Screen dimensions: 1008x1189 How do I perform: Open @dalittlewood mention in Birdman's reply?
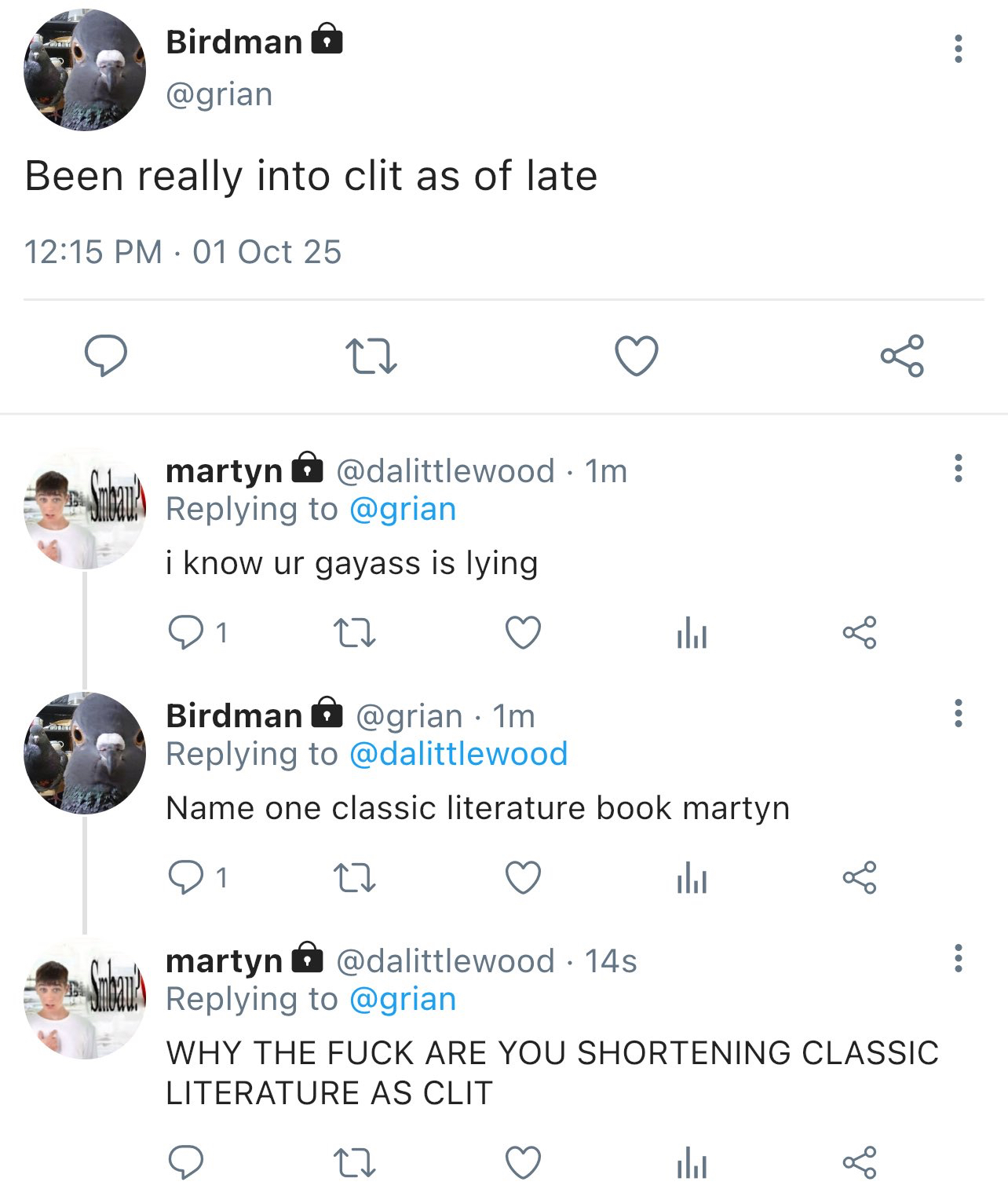coord(458,755)
